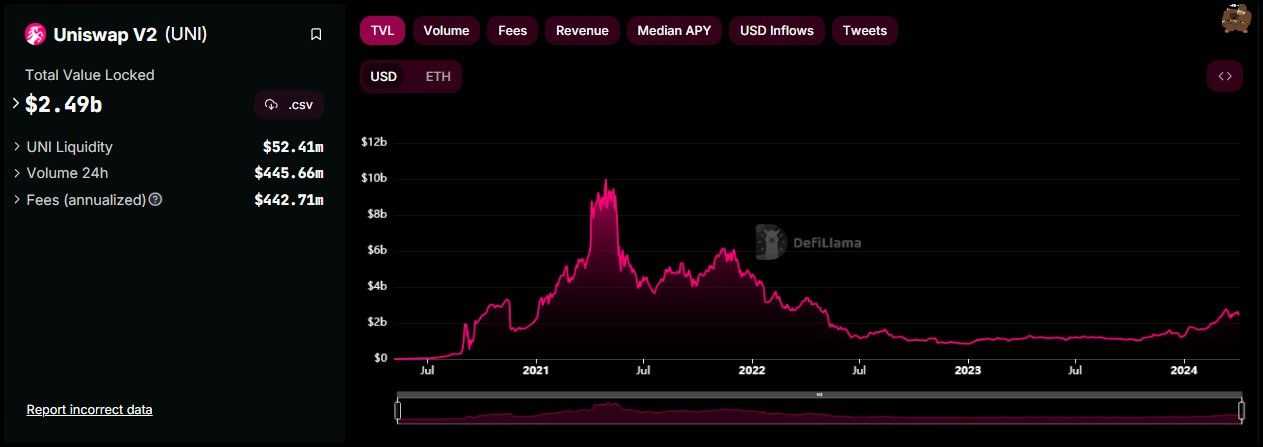Click the $52.41m UNI liquidity value
This screenshot has width=1263, height=447.
293,147
